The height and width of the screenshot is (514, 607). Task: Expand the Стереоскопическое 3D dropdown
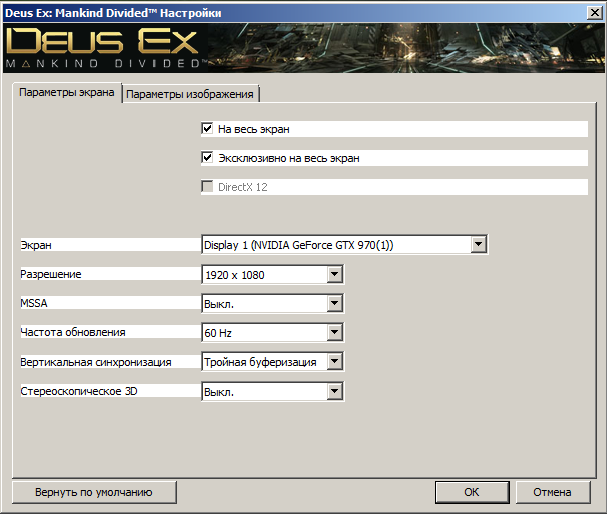[x=273, y=391]
